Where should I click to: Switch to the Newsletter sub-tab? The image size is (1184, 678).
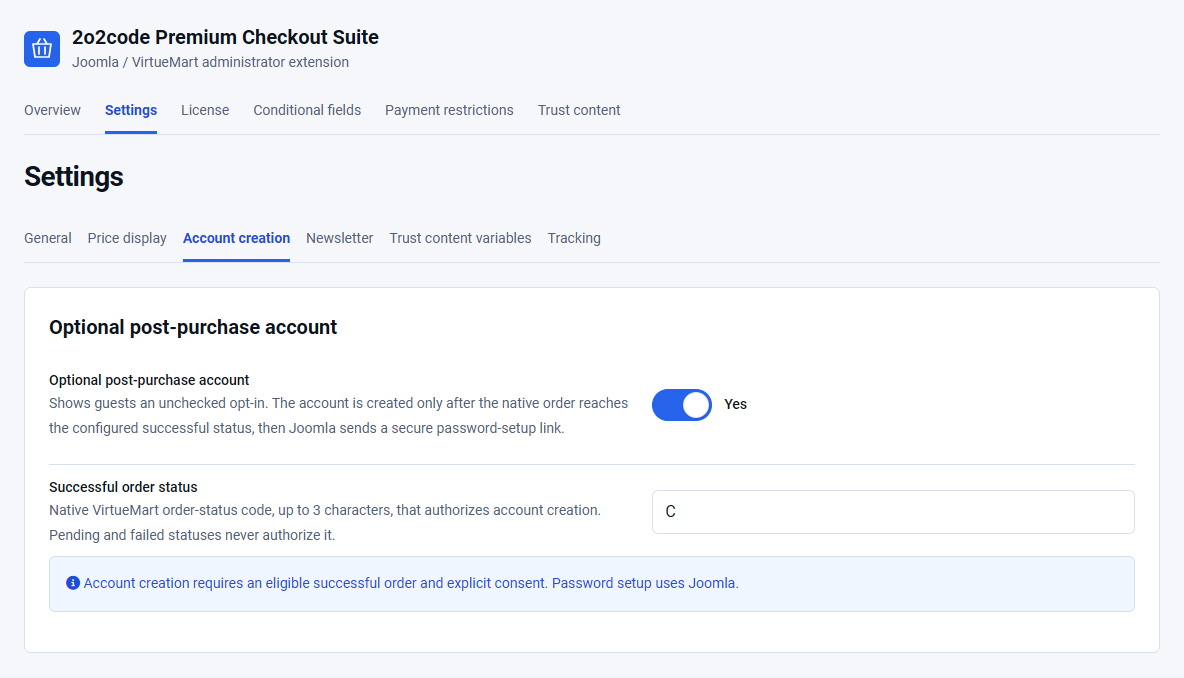(x=339, y=239)
